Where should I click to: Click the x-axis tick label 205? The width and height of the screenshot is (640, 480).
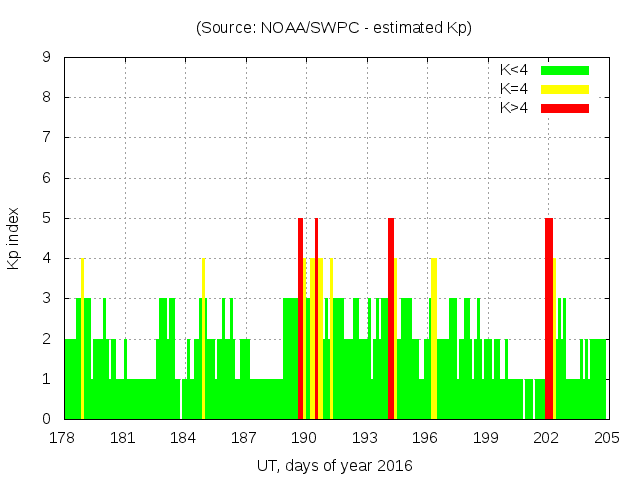(x=606, y=438)
